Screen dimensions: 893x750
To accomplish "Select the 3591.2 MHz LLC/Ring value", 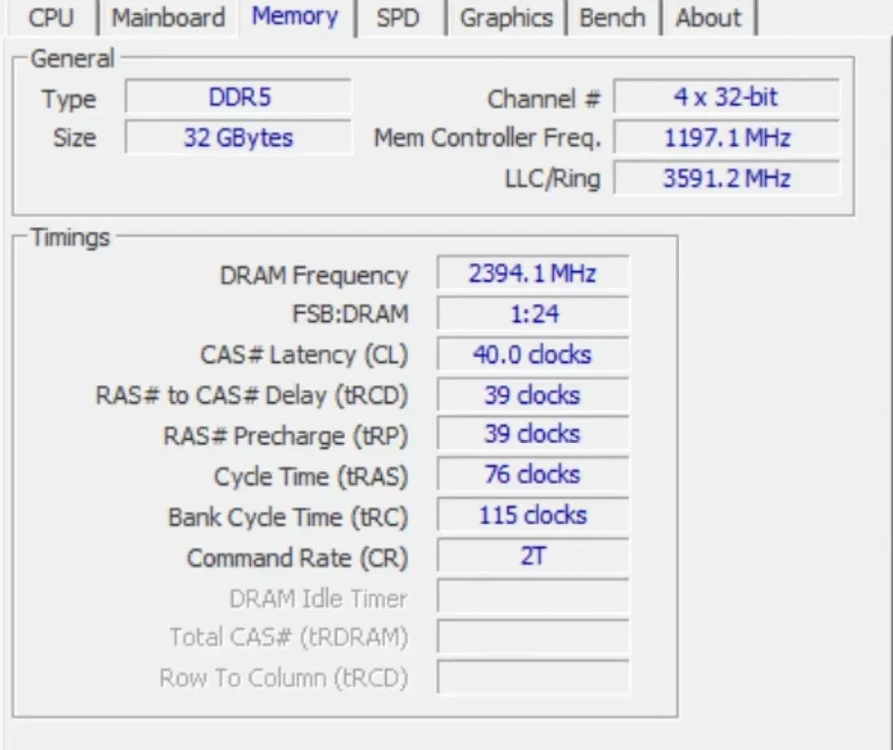I will [726, 178].
